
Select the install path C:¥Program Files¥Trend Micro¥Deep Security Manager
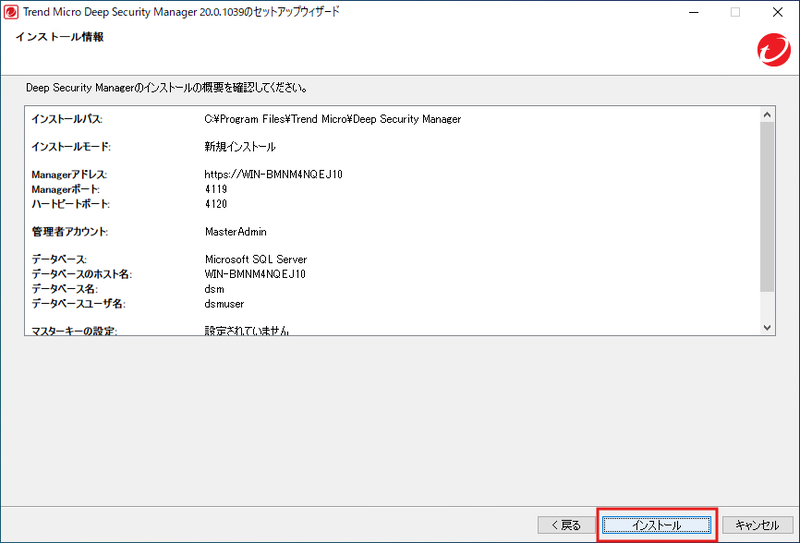pyautogui.click(x=333, y=119)
